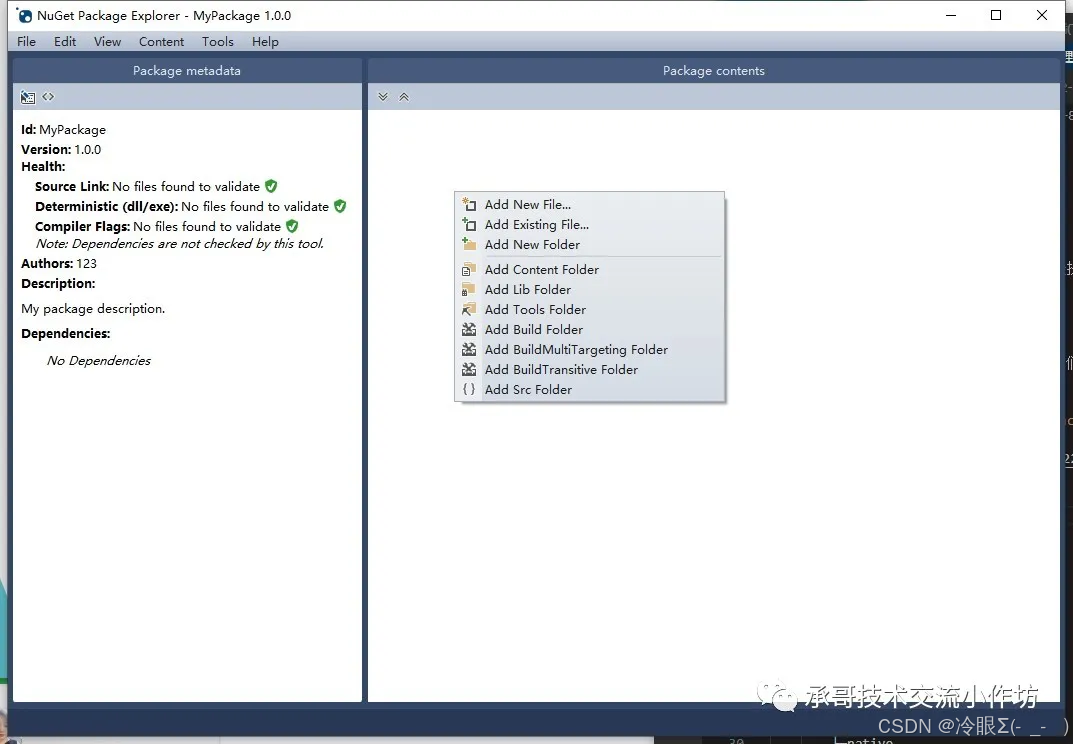Click the Authors value 123
The image size is (1073, 744).
86,264
